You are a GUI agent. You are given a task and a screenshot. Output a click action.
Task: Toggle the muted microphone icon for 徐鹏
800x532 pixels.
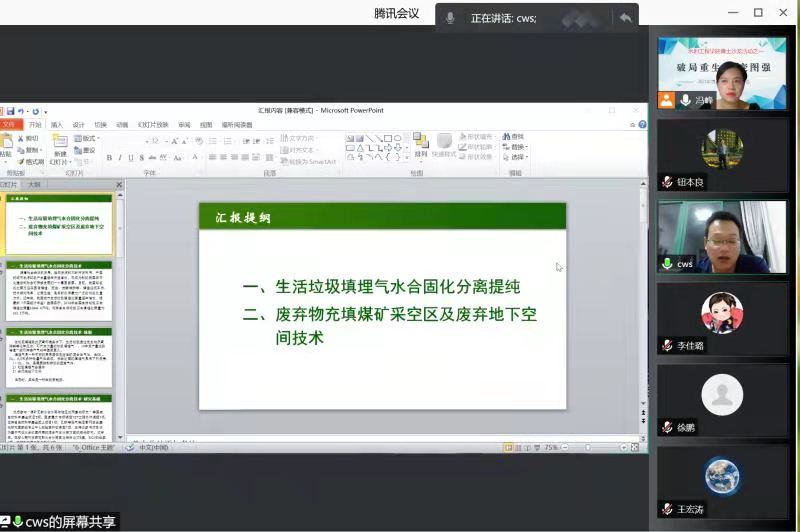coord(667,427)
